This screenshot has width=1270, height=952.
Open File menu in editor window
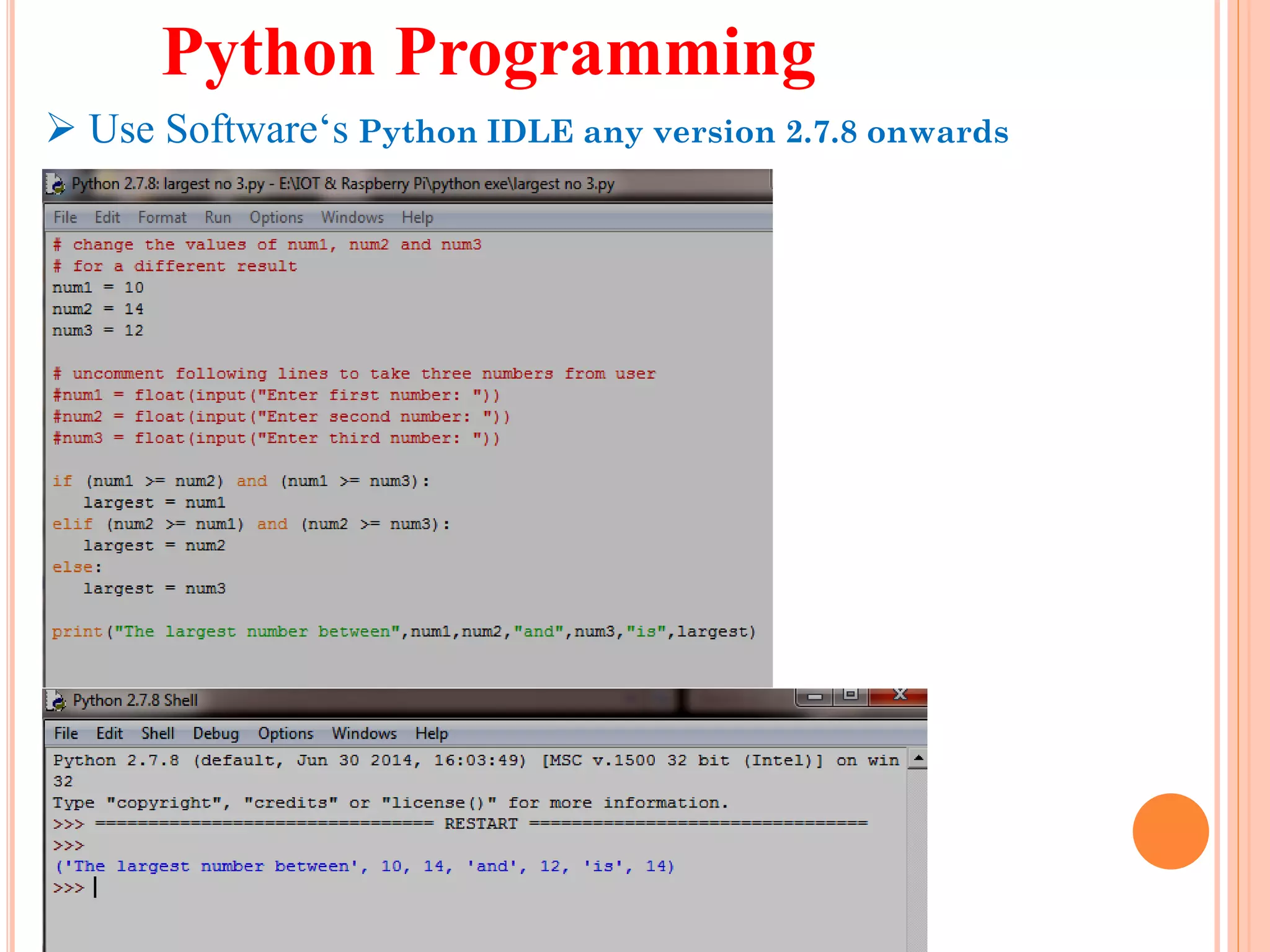pyautogui.click(x=65, y=218)
